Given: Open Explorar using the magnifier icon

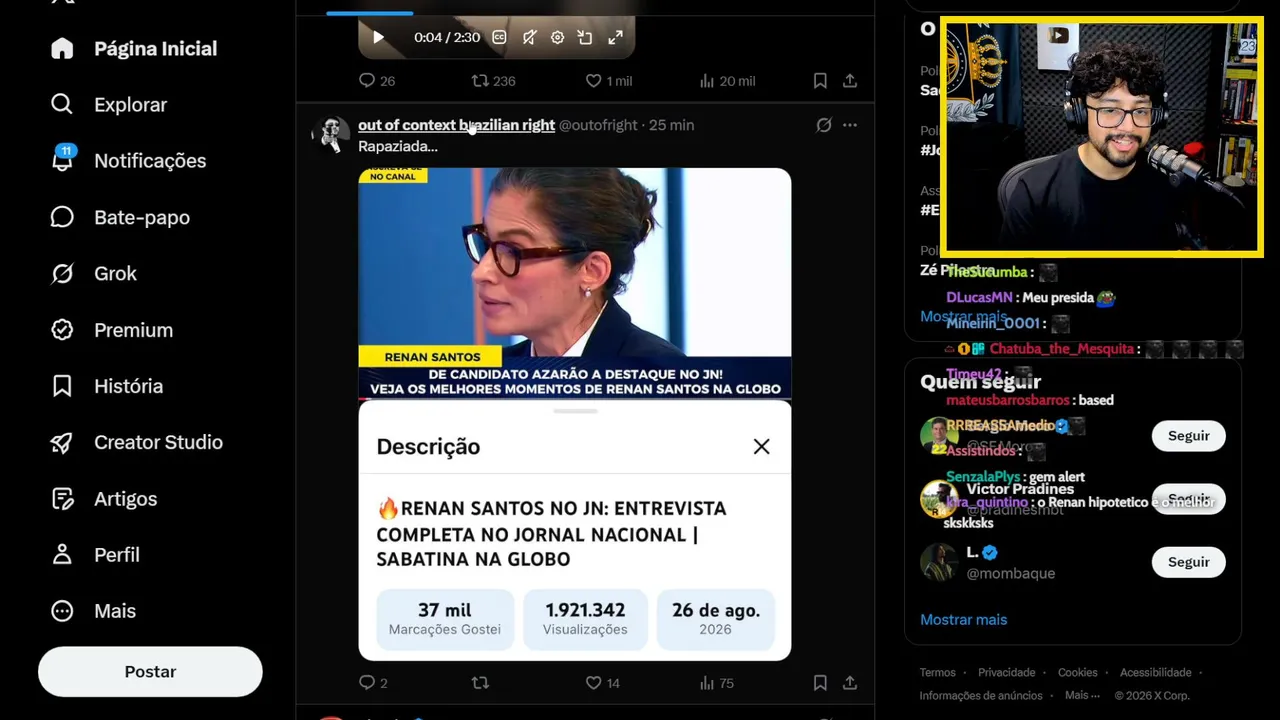Looking at the screenshot, I should point(62,104).
